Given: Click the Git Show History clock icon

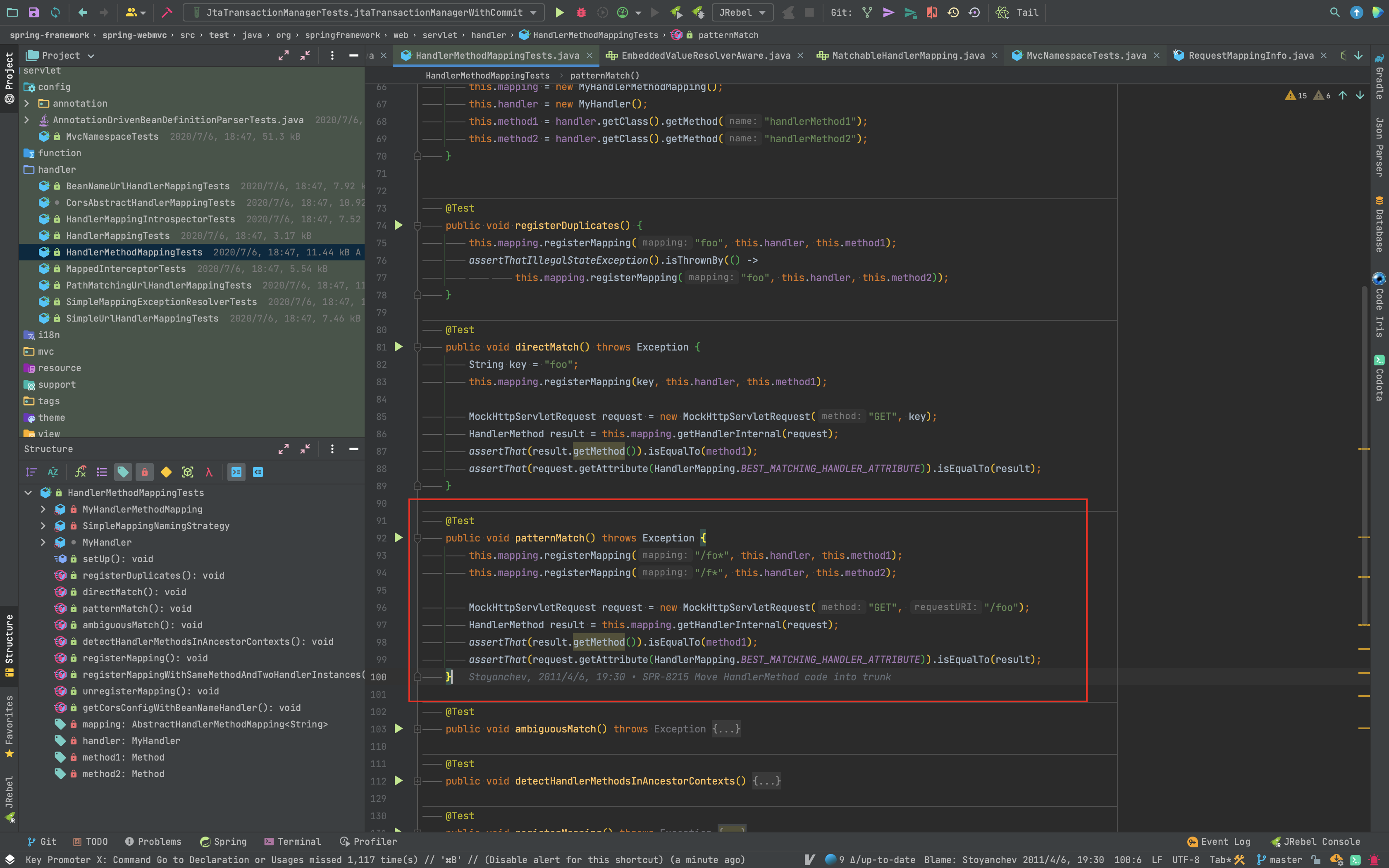Looking at the screenshot, I should click(953, 12).
